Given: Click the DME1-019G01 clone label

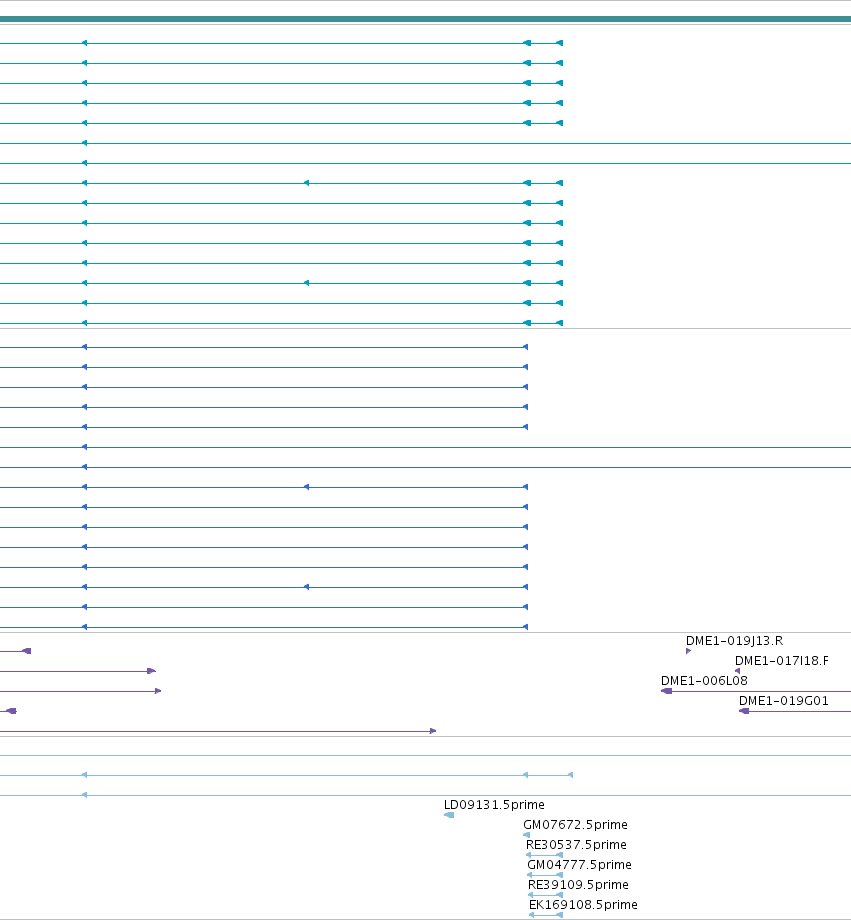Looking at the screenshot, I should (x=784, y=701).
